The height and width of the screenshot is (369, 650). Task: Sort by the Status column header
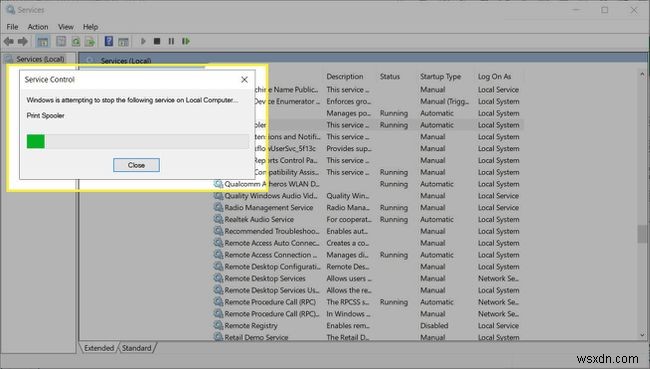click(x=390, y=77)
